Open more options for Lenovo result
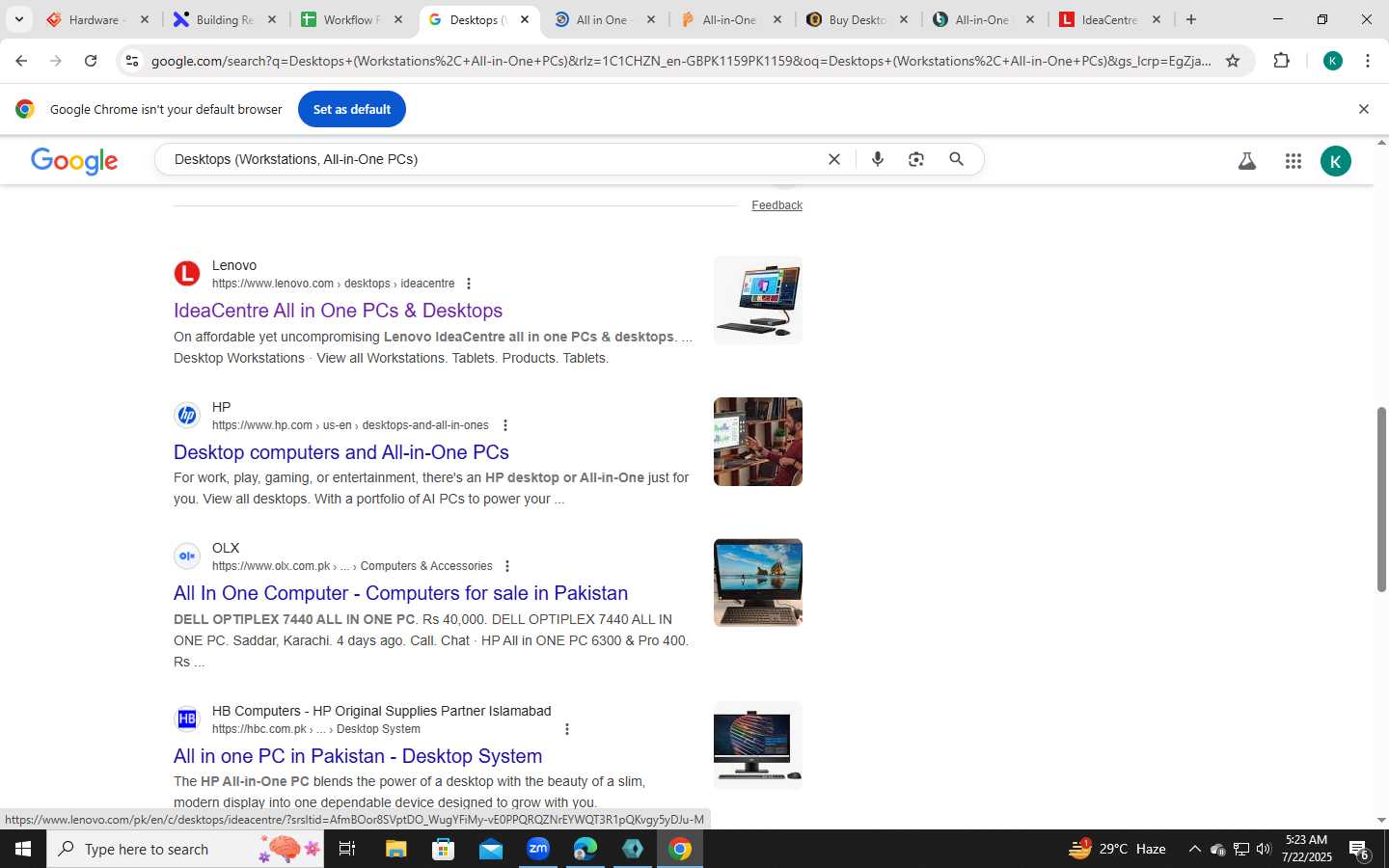This screenshot has width=1389, height=868. [469, 284]
